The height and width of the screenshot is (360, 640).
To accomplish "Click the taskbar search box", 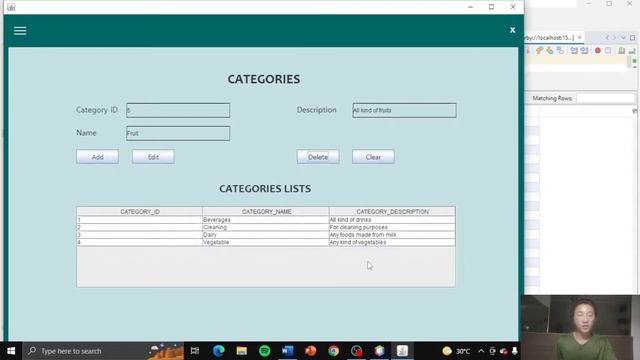I will (103, 351).
